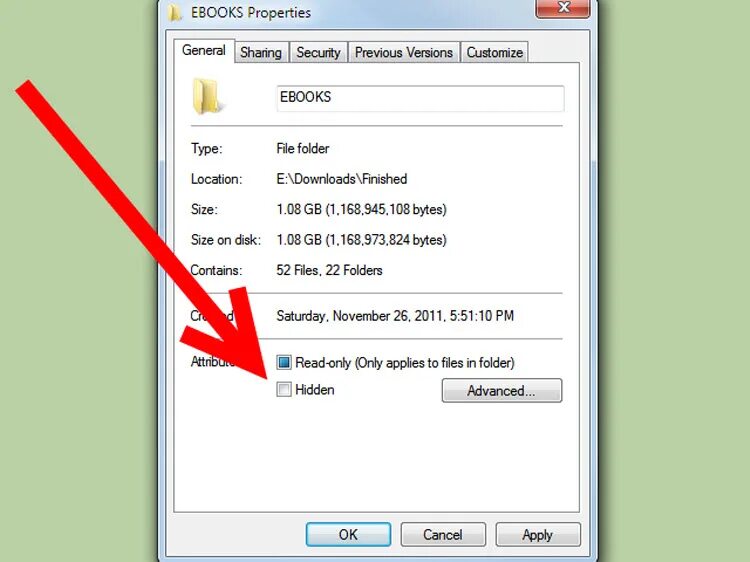Toggle the Read-only attribute checkbox
Screen dimensions: 750x562
284,362
